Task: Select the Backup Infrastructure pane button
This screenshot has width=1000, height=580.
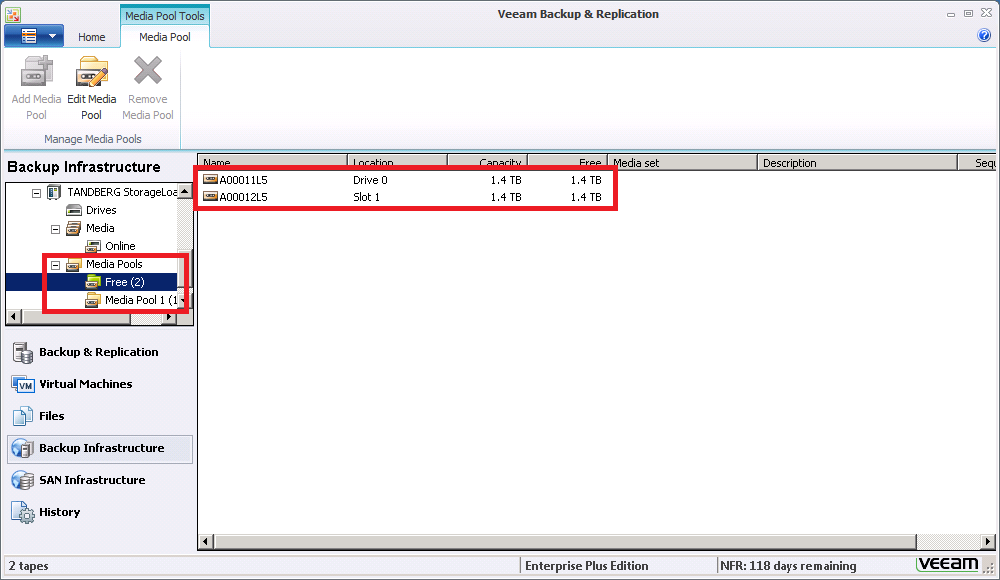Action: click(x=100, y=448)
